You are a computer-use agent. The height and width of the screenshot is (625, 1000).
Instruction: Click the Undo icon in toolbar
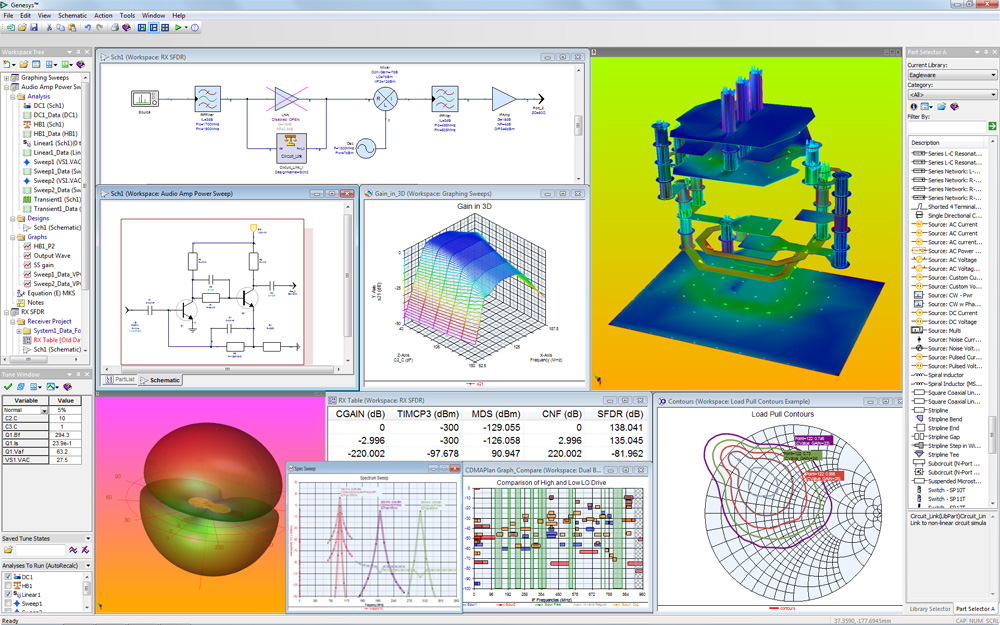coord(88,28)
